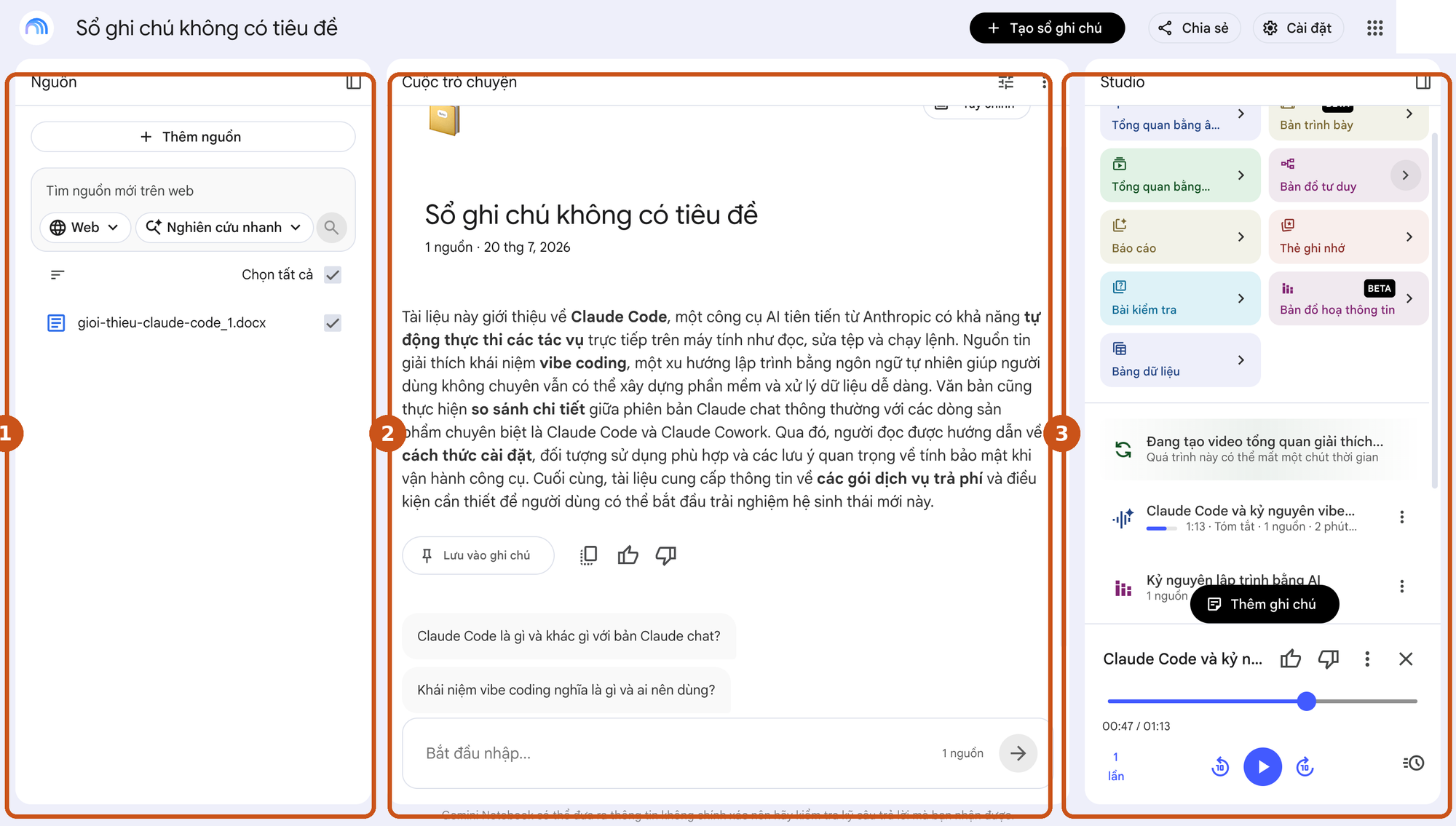Image resolution: width=1456 pixels, height=826 pixels.
Task: Give thumbs down to the notebook summary
Action: 666,556
